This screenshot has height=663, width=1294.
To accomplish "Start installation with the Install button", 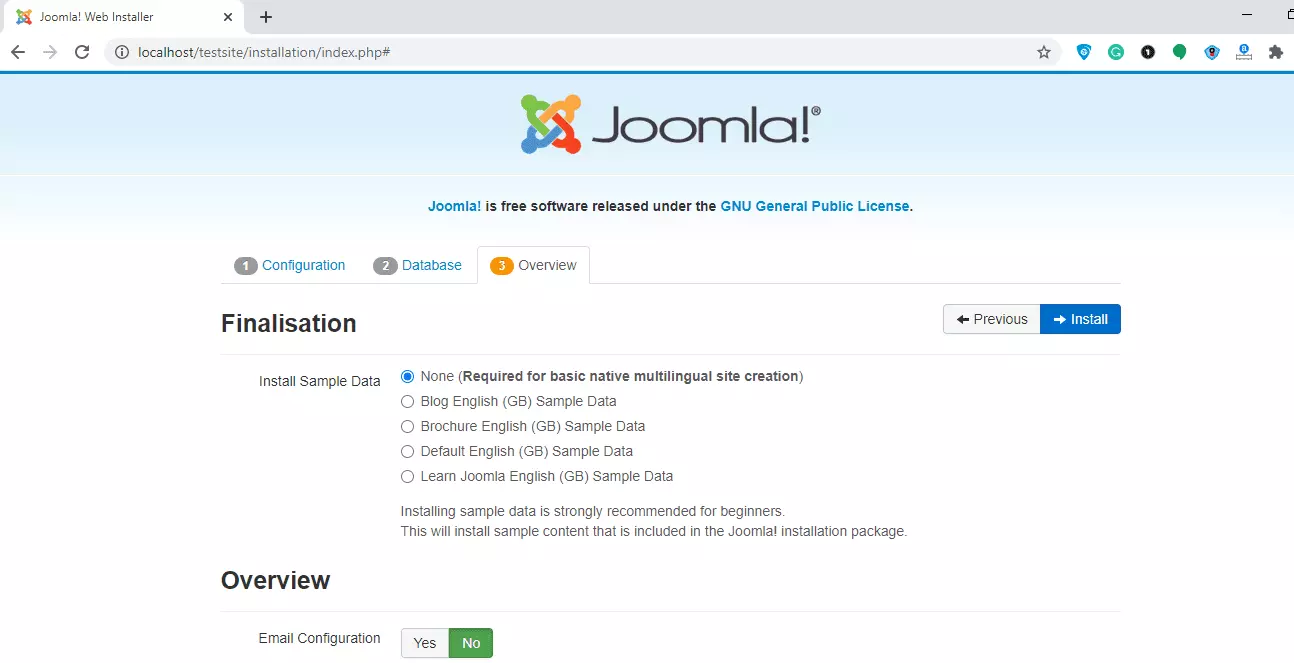I will (1080, 319).
